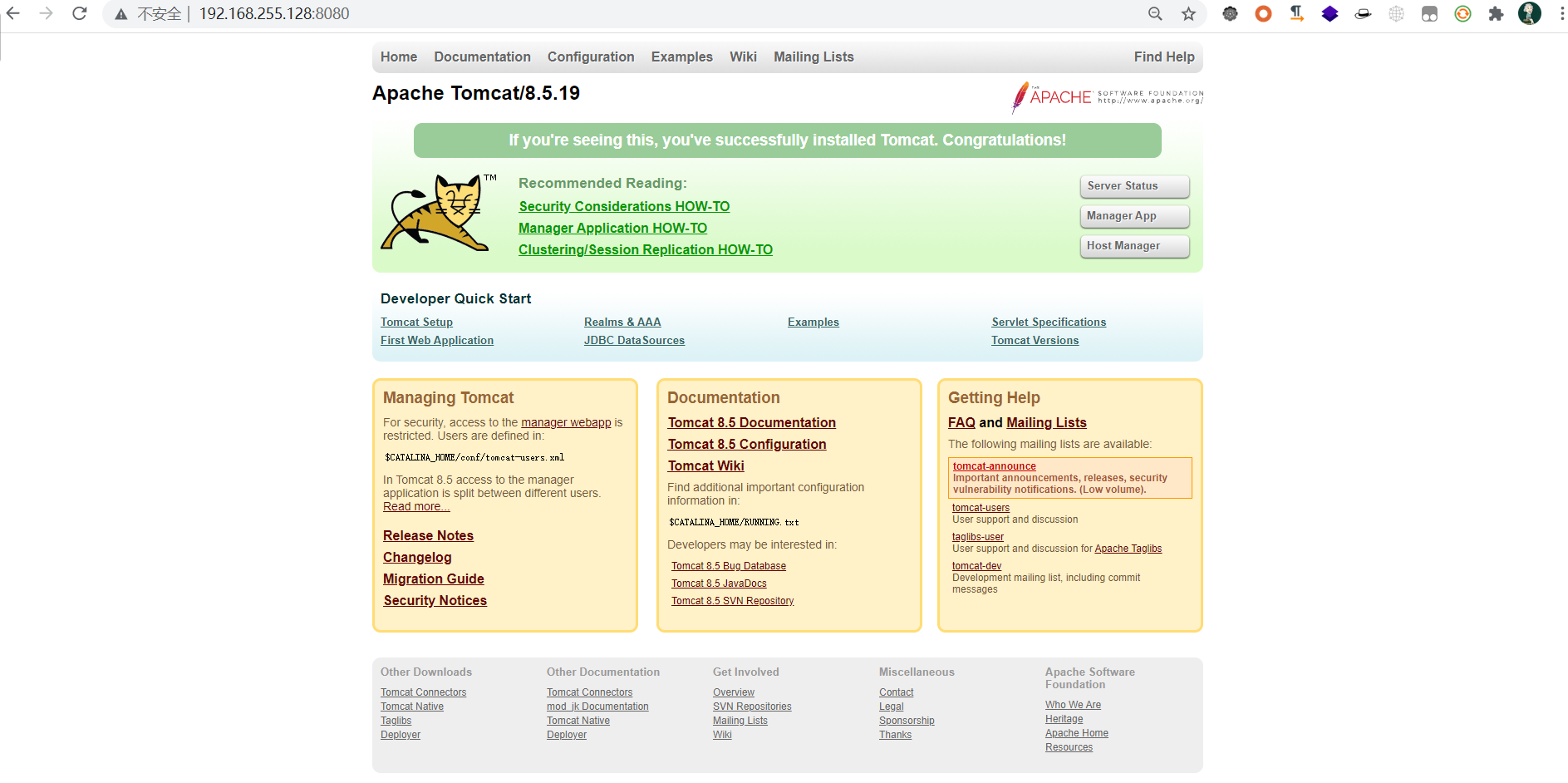Screen dimensions: 1568x783
Task: Reload the page with refresh icon
Action: [80, 13]
